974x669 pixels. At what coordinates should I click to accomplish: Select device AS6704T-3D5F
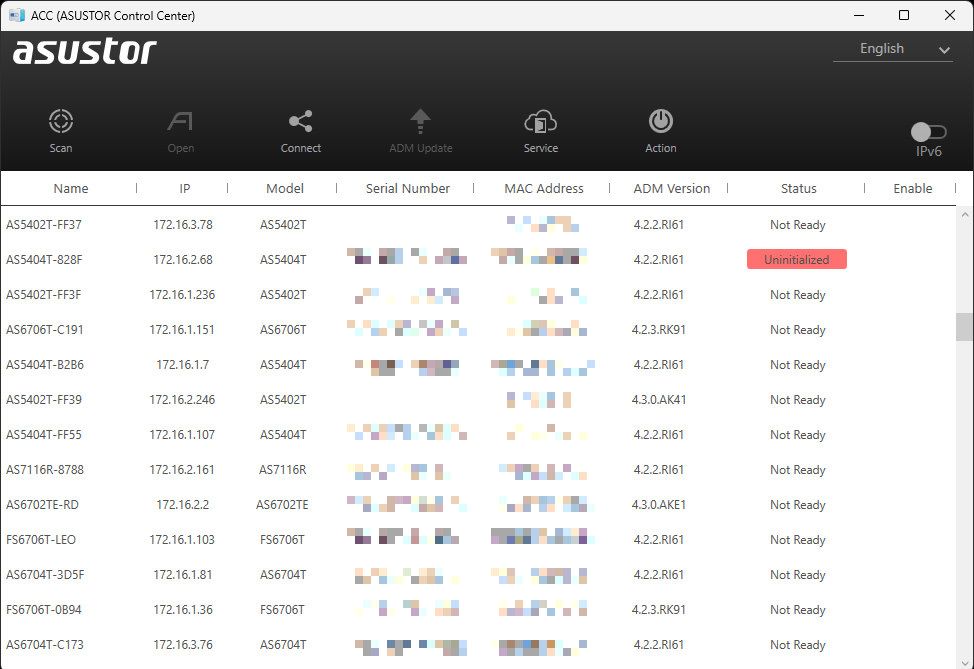point(45,575)
